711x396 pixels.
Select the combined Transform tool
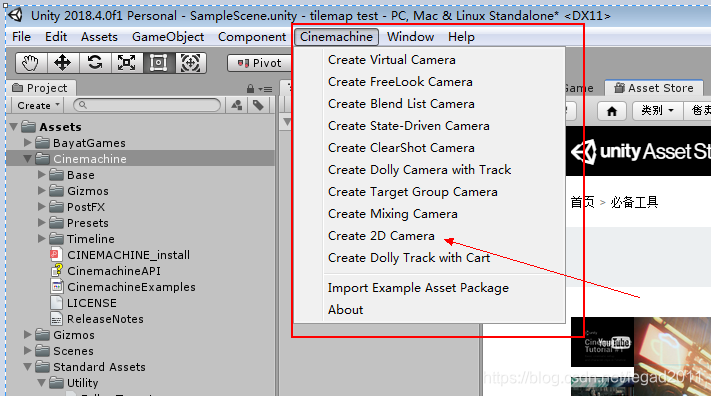coord(190,63)
